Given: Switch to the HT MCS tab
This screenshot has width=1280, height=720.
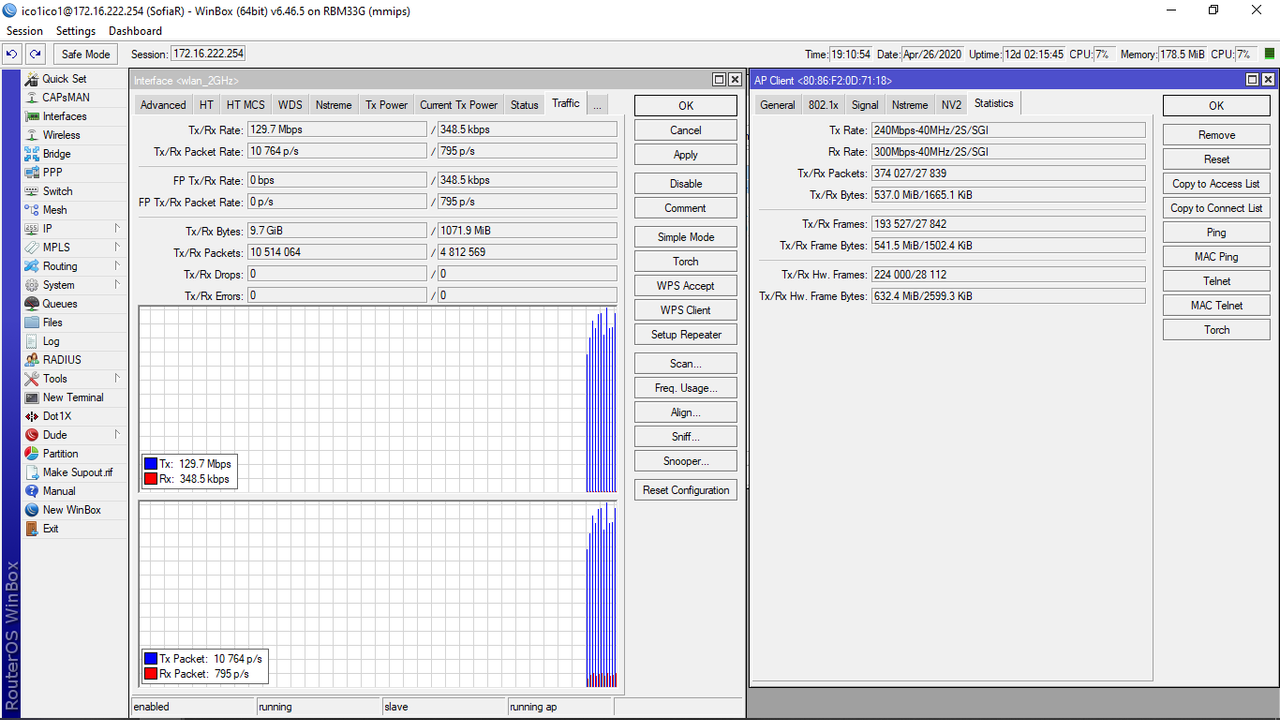Looking at the screenshot, I should point(246,104).
